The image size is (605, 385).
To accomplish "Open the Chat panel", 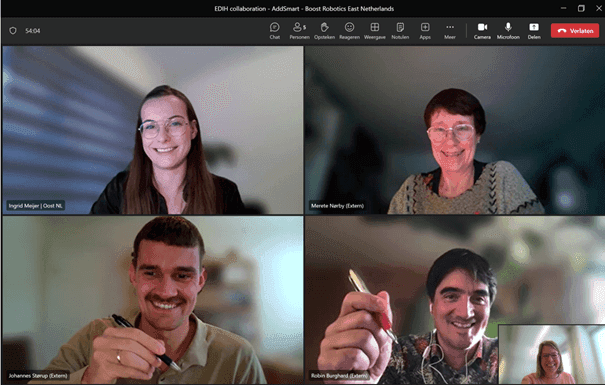I will click(x=274, y=31).
